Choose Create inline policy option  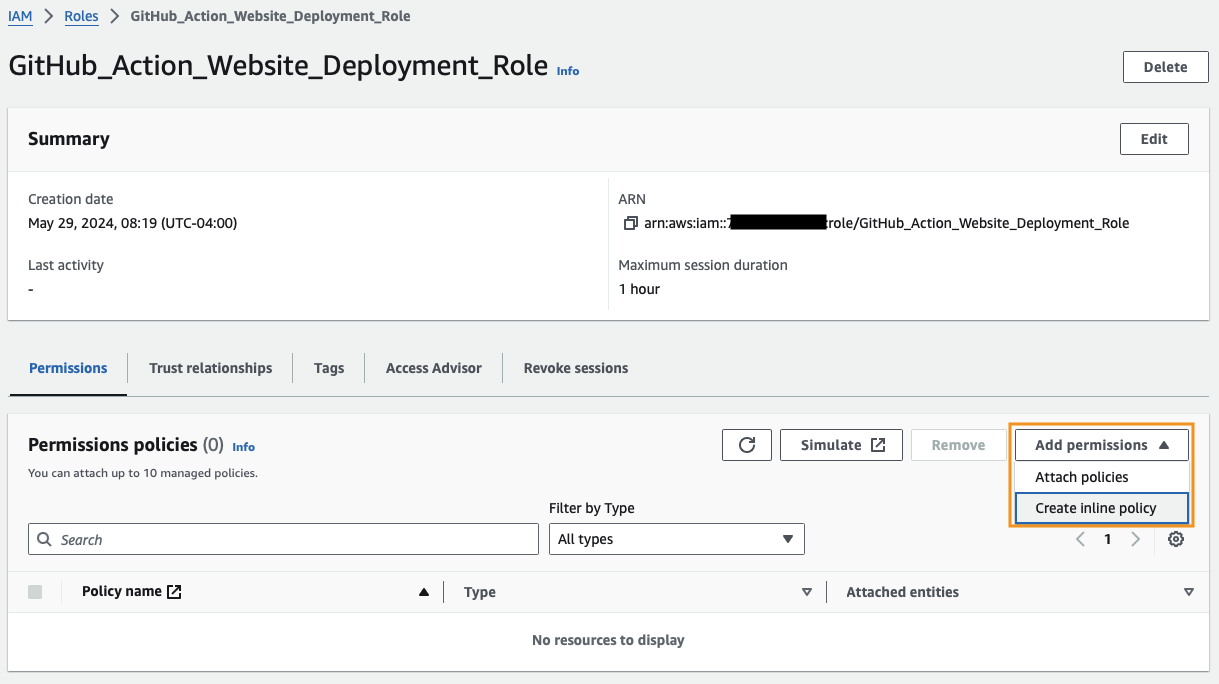tap(1102, 508)
